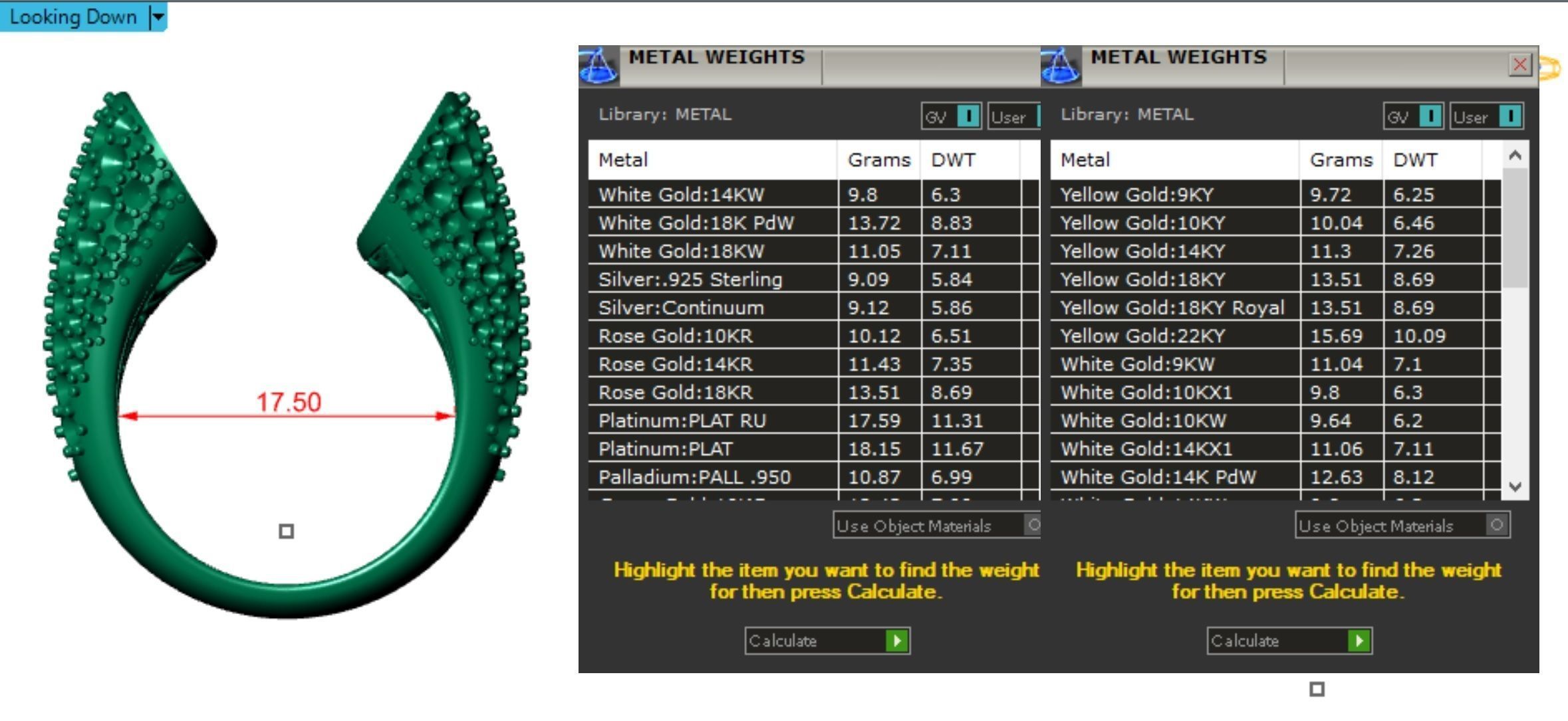The height and width of the screenshot is (721, 1568).
Task: Select White Gold:14KX1 row
Action: coord(1276,449)
